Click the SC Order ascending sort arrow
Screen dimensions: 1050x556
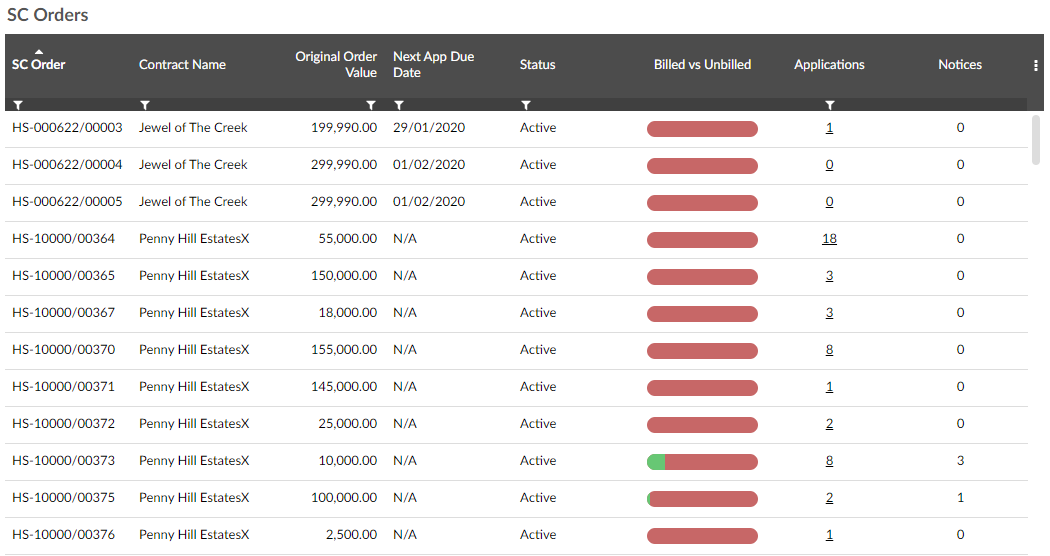[39, 51]
